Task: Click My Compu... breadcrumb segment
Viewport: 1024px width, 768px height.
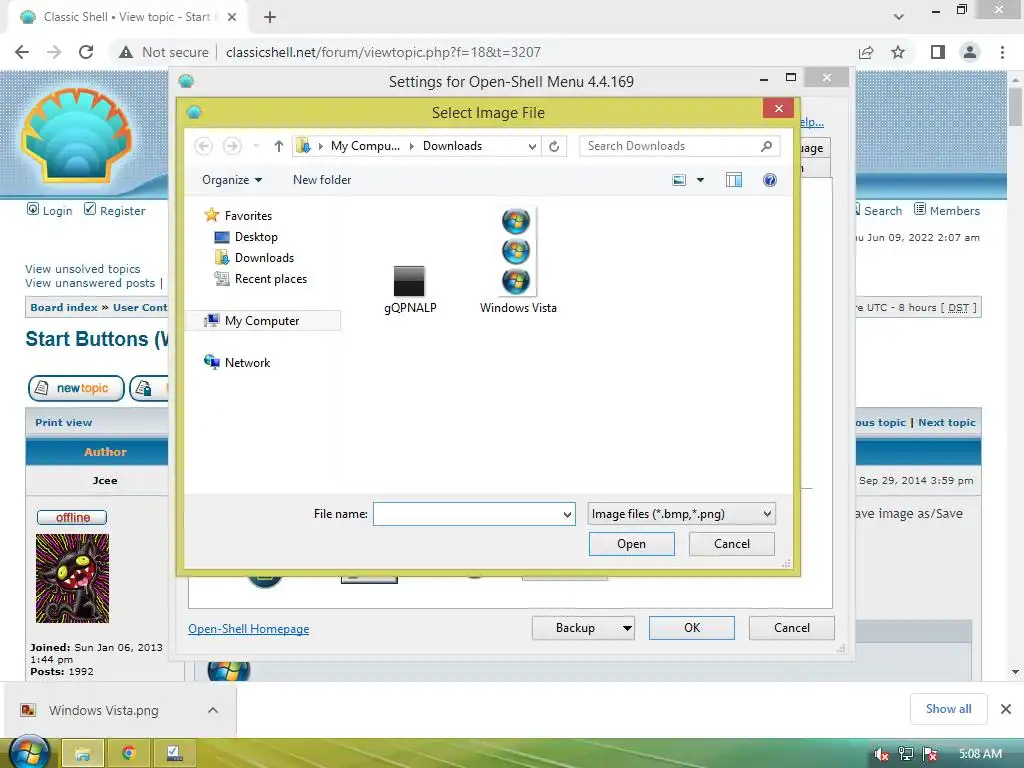Action: pyautogui.click(x=365, y=146)
